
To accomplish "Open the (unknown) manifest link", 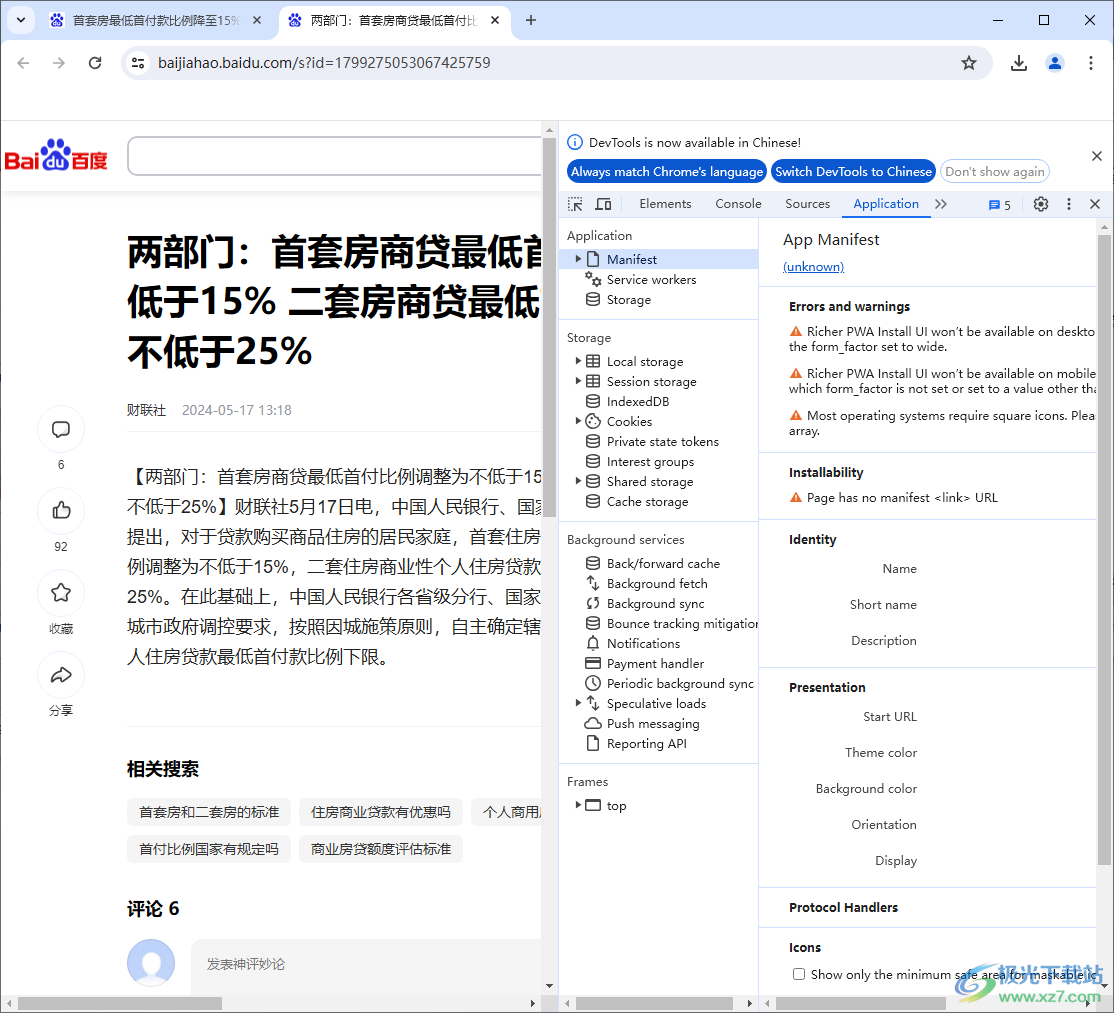I will (x=813, y=267).
